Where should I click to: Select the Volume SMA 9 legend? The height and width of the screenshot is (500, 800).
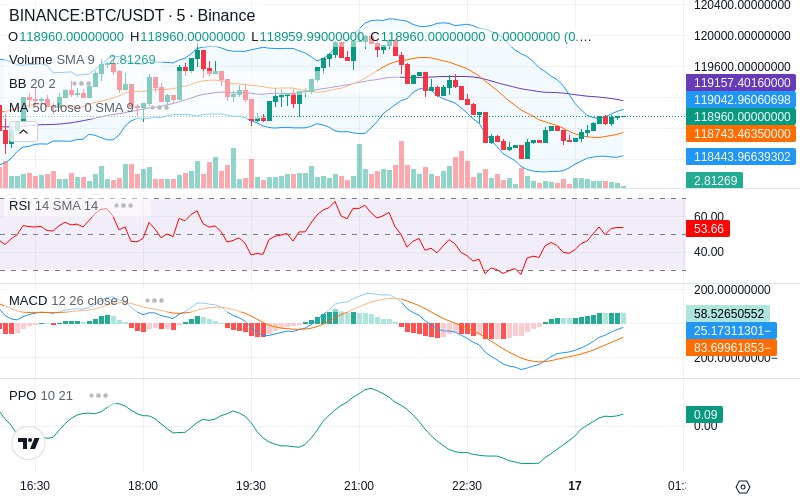tap(52, 60)
